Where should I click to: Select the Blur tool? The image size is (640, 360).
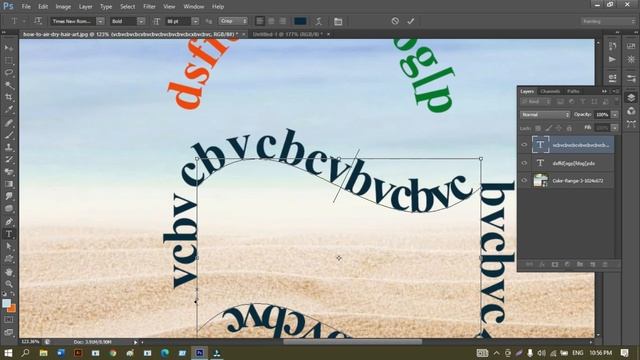pos(9,196)
